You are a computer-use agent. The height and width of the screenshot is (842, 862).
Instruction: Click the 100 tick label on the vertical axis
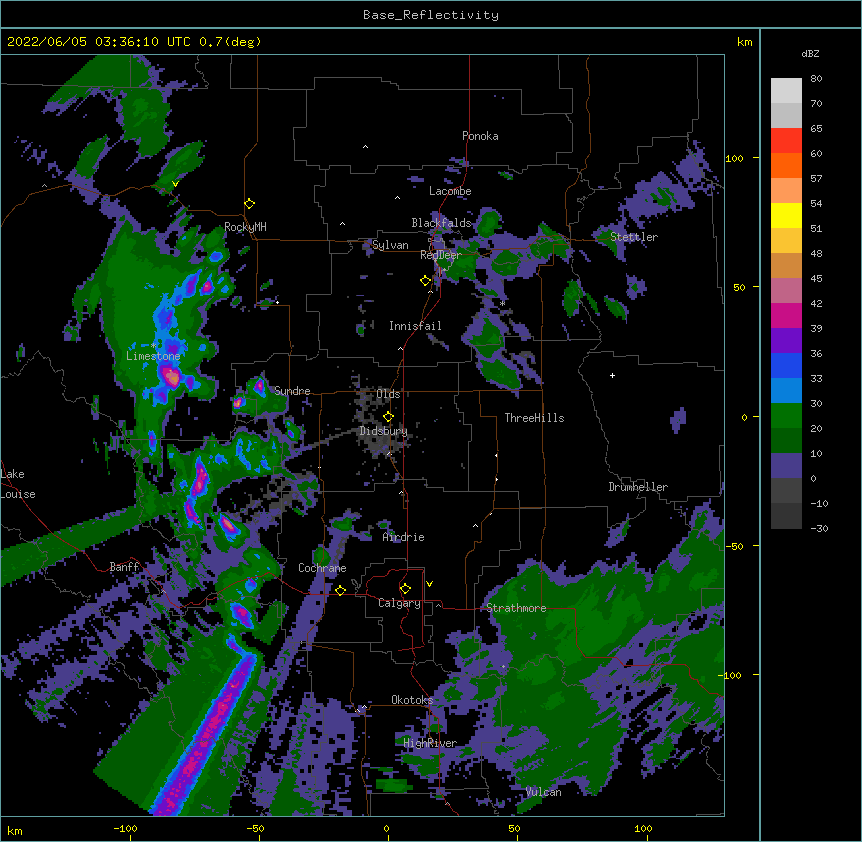734,159
